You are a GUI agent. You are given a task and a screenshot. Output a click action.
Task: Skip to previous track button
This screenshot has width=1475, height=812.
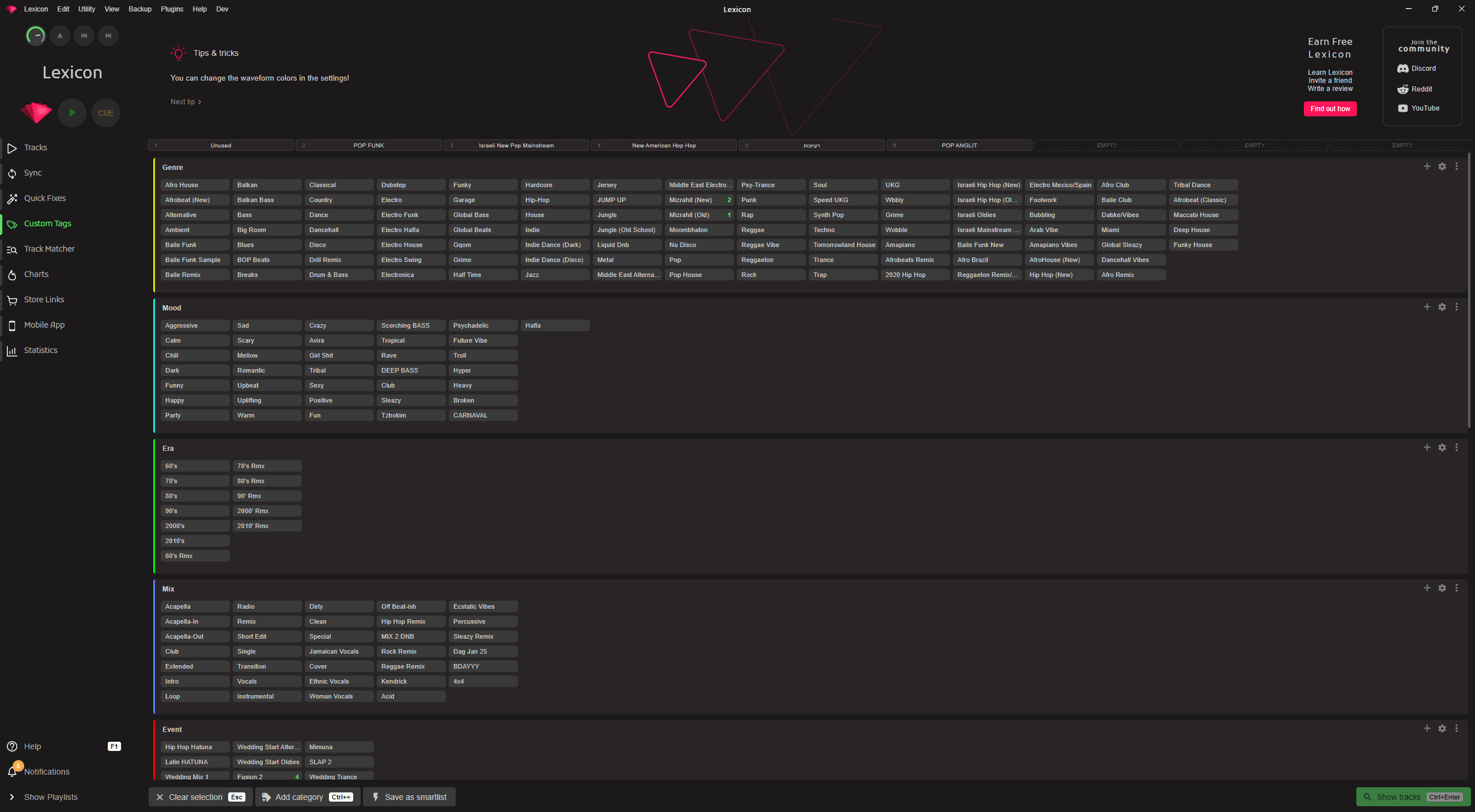click(x=84, y=36)
